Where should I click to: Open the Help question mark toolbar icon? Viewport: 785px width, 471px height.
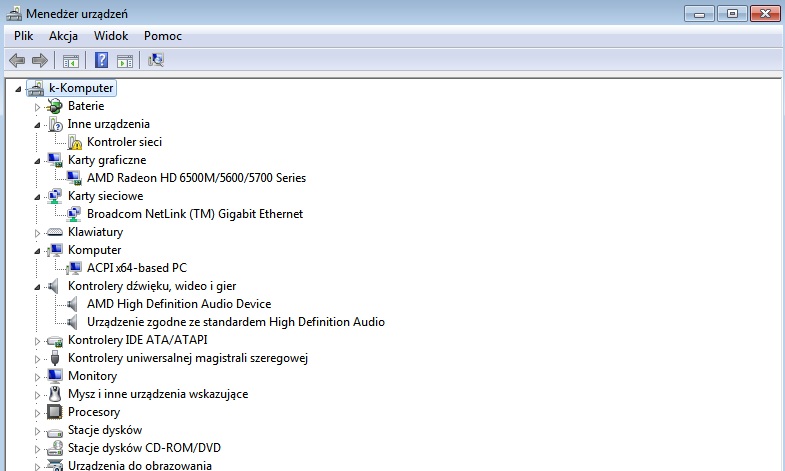click(102, 61)
